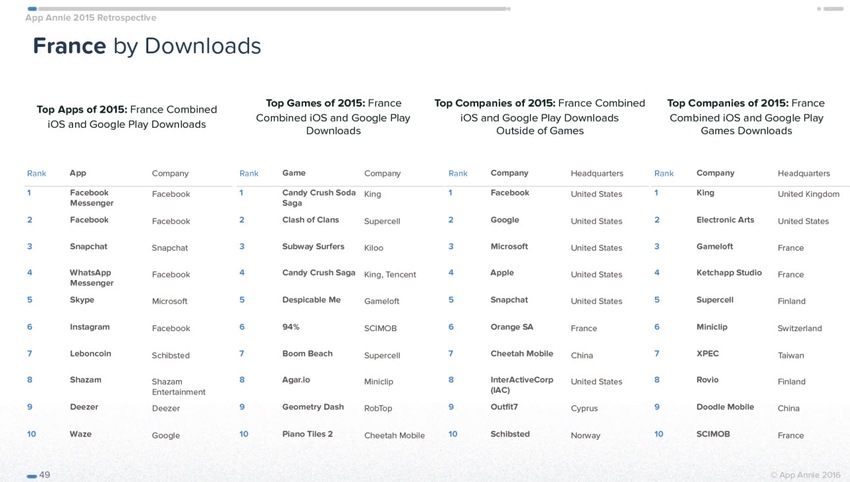Click 'Boom Beach' game
The width and height of the screenshot is (850, 482).
307,354
